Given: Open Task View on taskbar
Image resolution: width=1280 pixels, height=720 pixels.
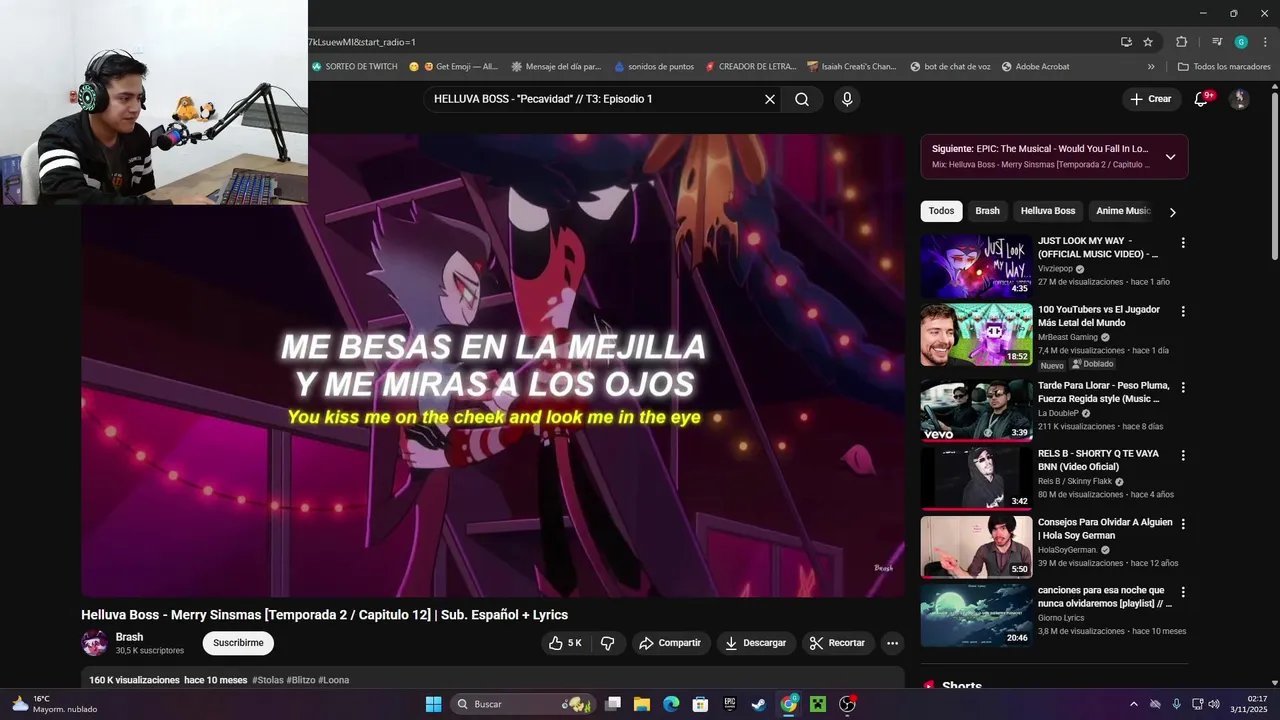Looking at the screenshot, I should pyautogui.click(x=613, y=704).
